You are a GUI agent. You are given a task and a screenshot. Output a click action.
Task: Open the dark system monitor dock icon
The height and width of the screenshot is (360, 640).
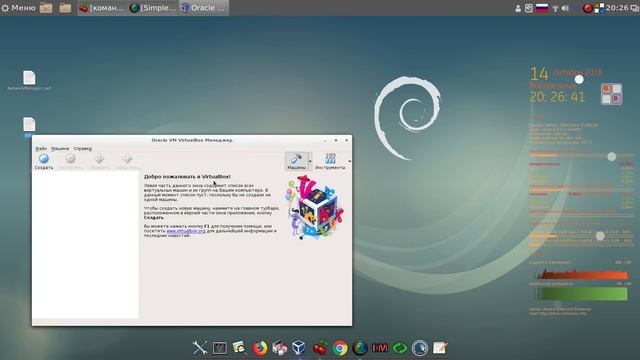220,348
